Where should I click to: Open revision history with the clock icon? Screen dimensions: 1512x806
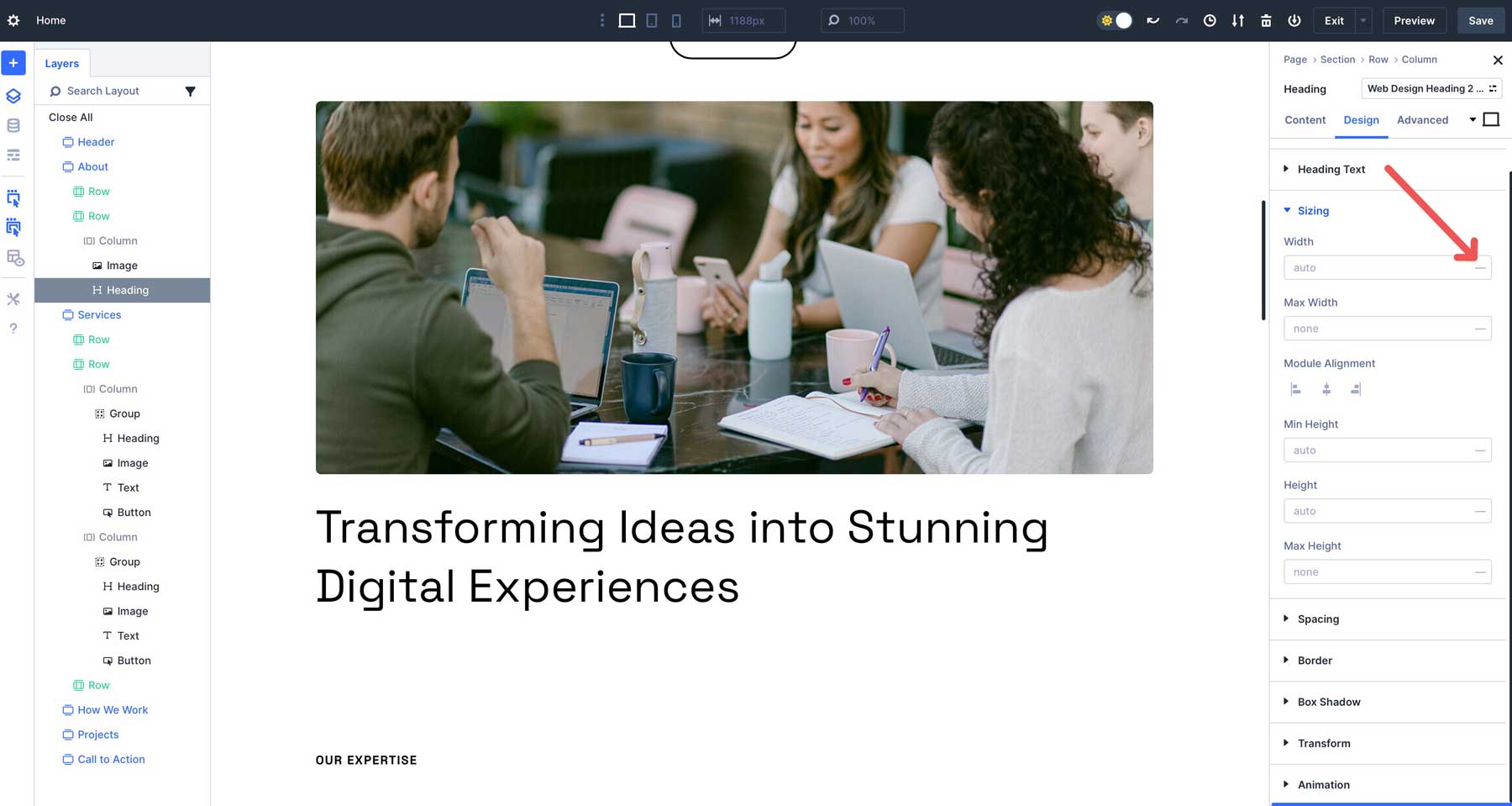point(1210,20)
